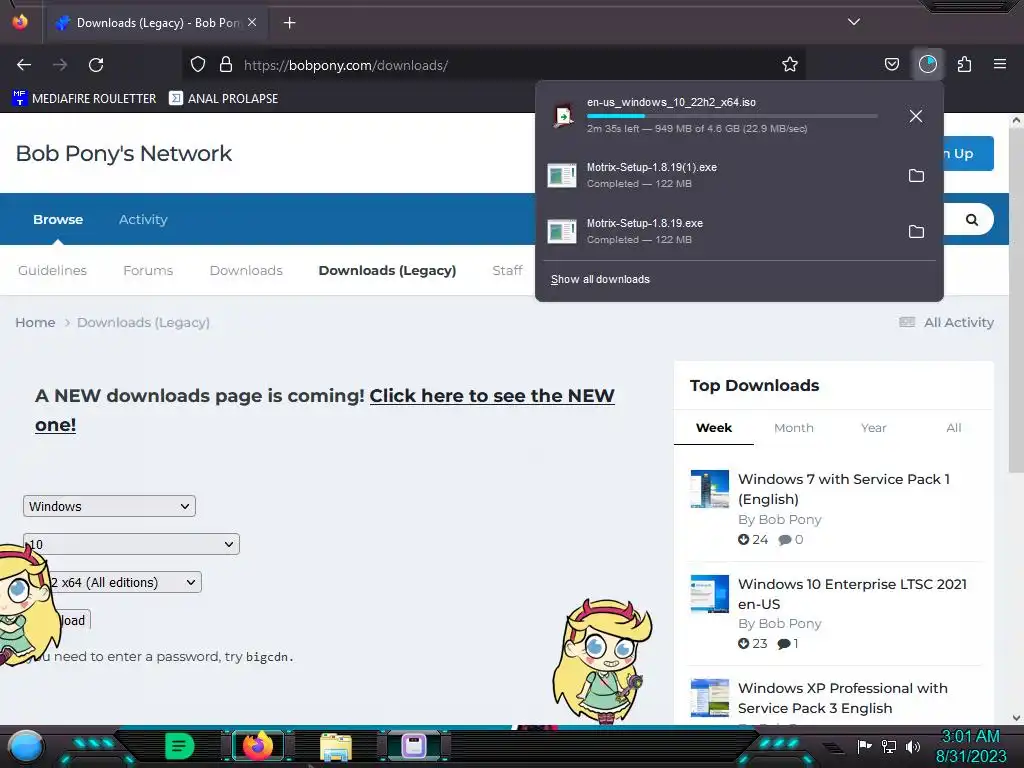Image resolution: width=1024 pixels, height=768 pixels.
Task: Switch to the Activity tab
Action: pos(143,219)
